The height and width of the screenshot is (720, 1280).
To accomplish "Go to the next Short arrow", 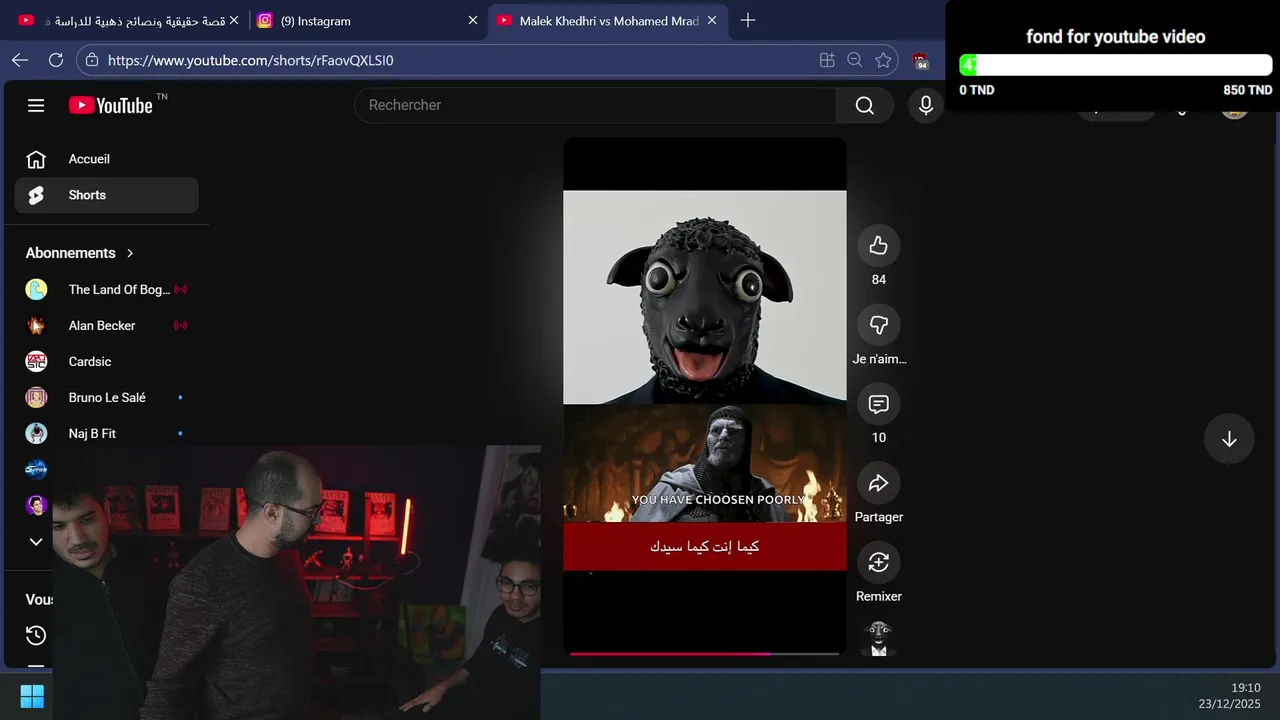I will point(1229,439).
